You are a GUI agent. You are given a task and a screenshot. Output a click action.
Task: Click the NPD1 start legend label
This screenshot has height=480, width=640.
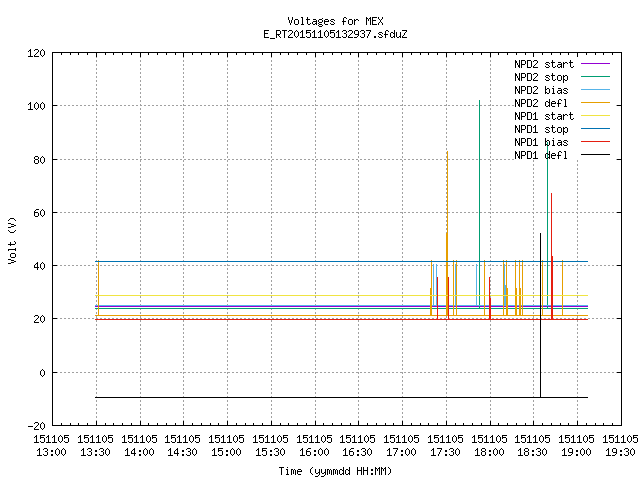pyautogui.click(x=544, y=116)
